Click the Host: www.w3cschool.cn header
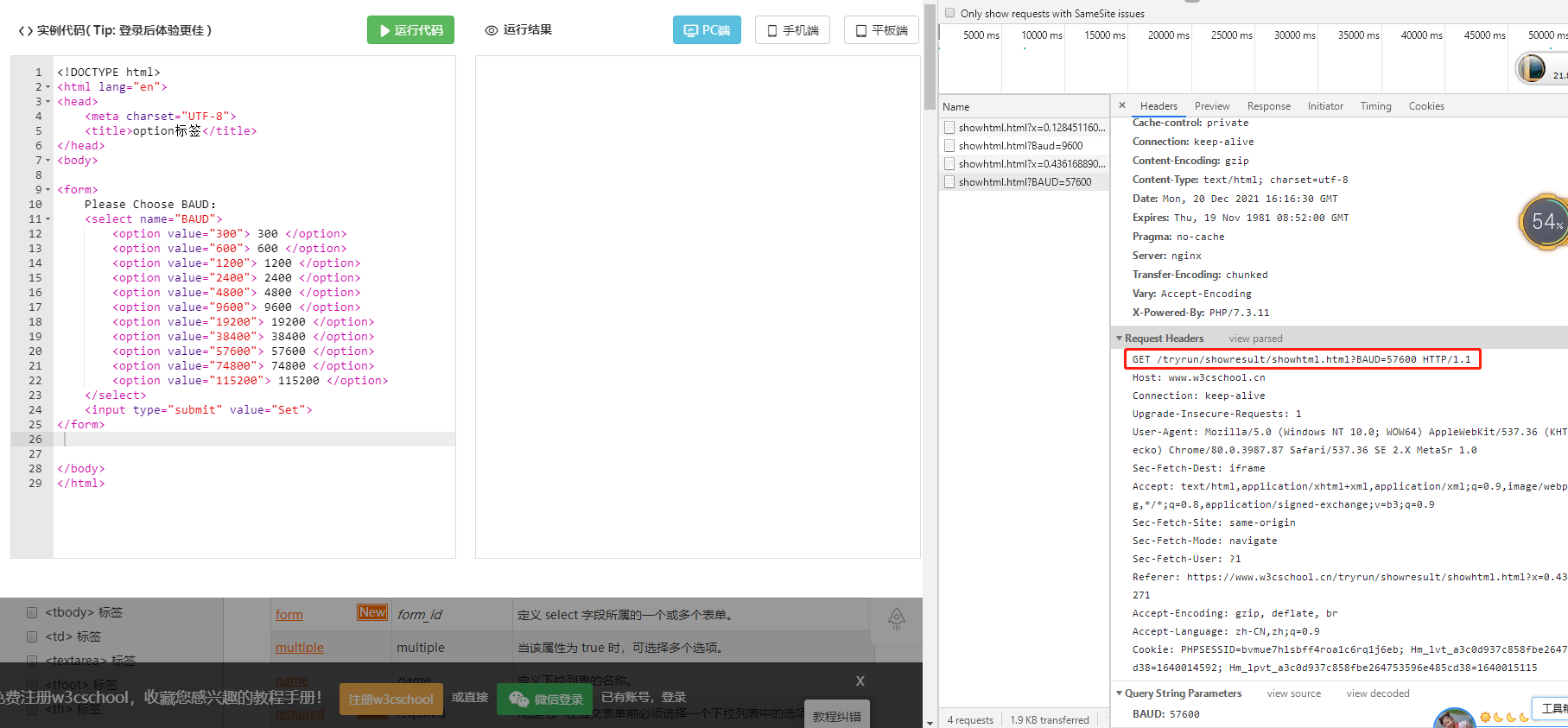Image resolution: width=1568 pixels, height=728 pixels. (1198, 377)
